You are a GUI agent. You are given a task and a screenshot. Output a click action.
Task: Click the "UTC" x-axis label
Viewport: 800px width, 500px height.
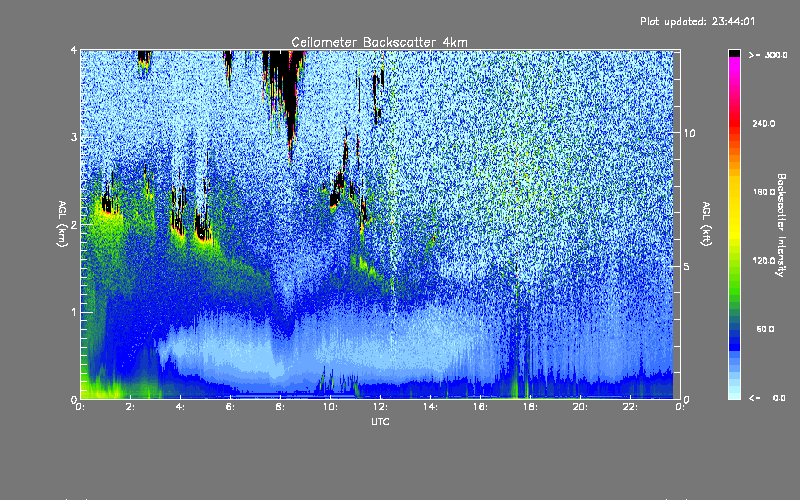pos(380,421)
